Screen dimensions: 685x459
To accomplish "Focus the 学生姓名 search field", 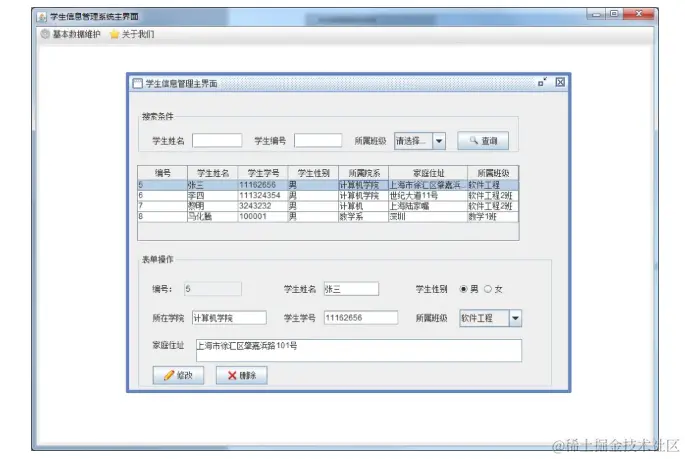I will (x=217, y=140).
